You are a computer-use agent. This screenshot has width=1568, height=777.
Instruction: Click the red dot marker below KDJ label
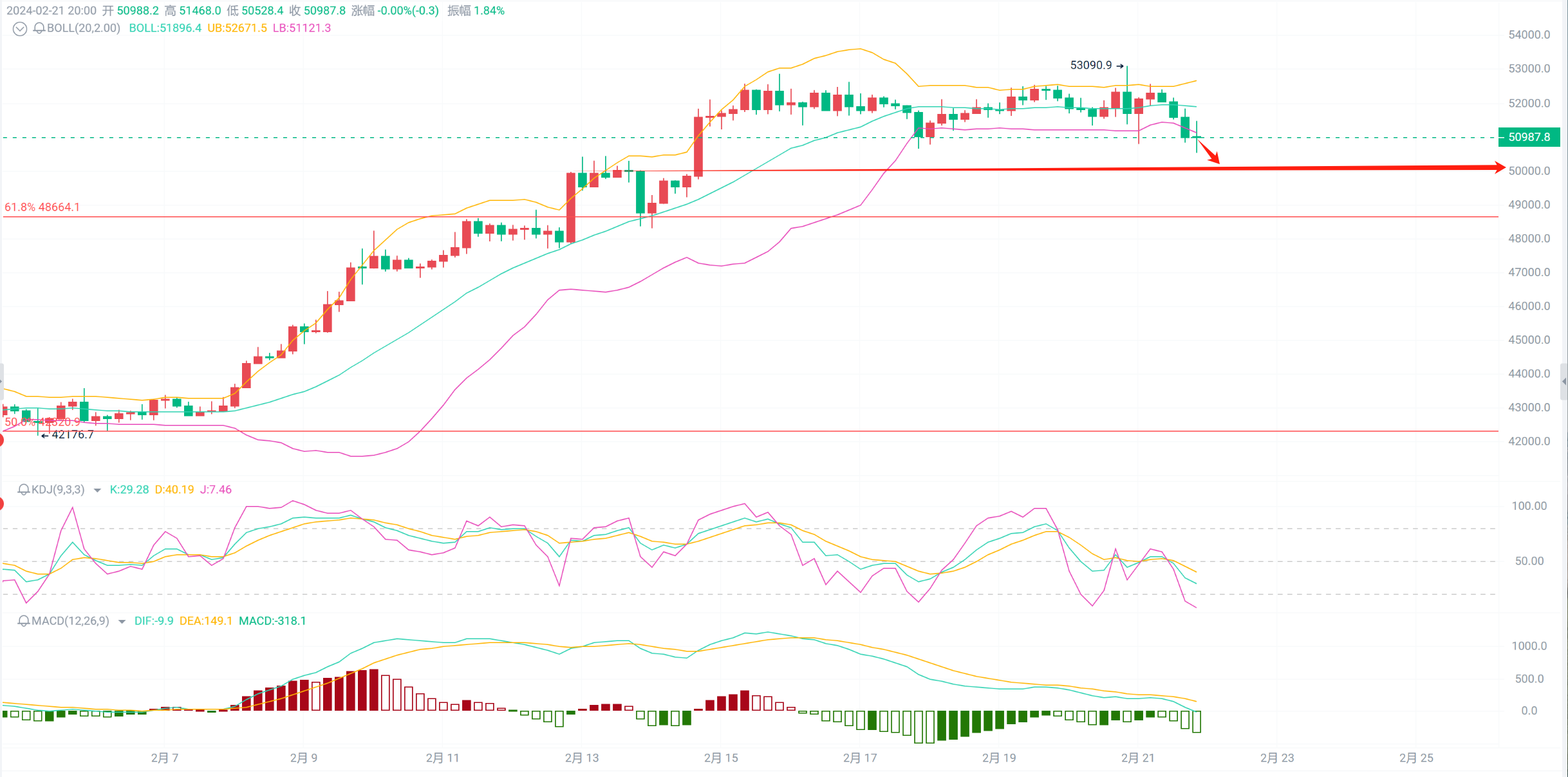1,504
